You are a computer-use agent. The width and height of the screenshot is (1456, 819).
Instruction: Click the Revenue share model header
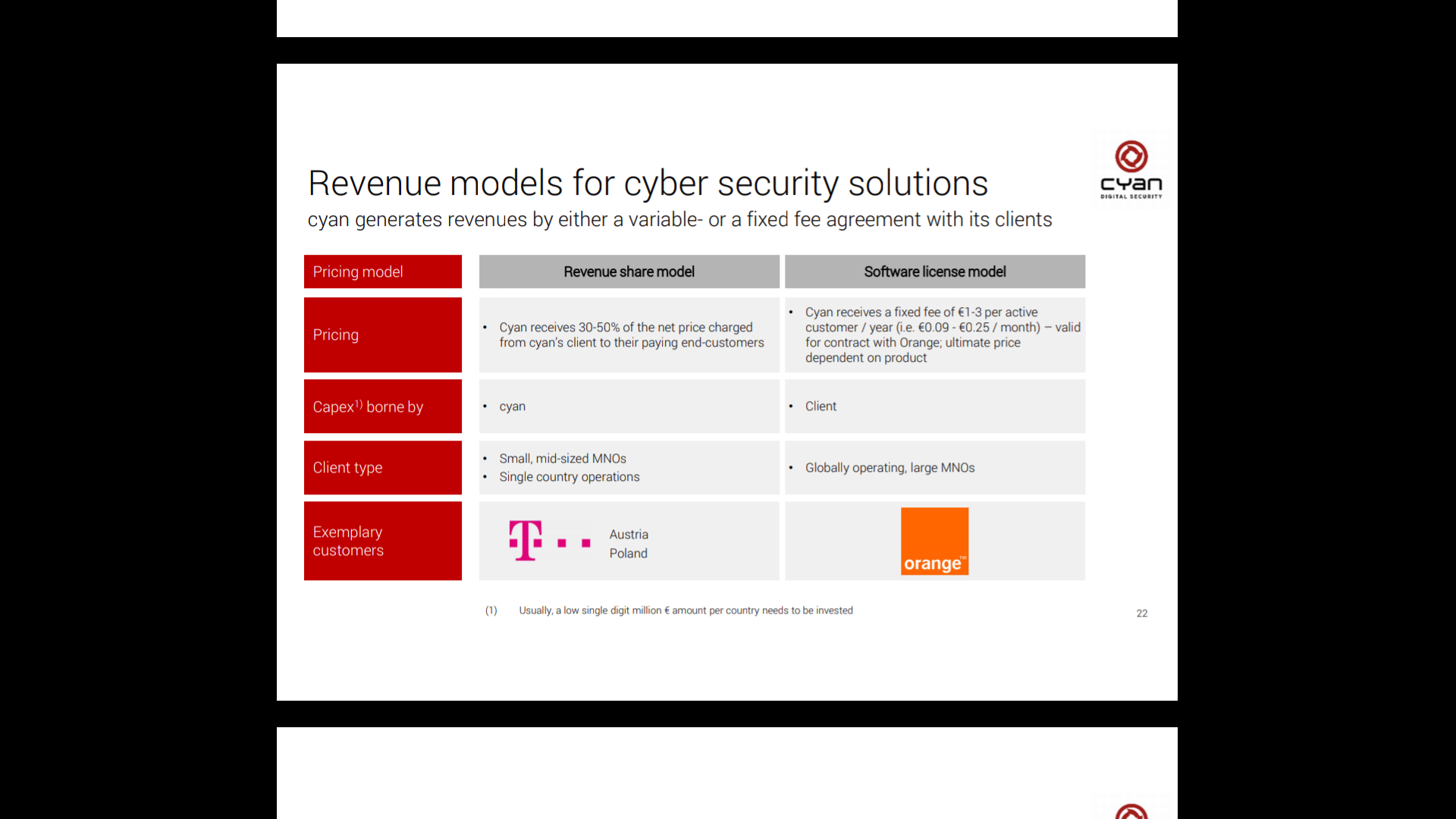629,271
